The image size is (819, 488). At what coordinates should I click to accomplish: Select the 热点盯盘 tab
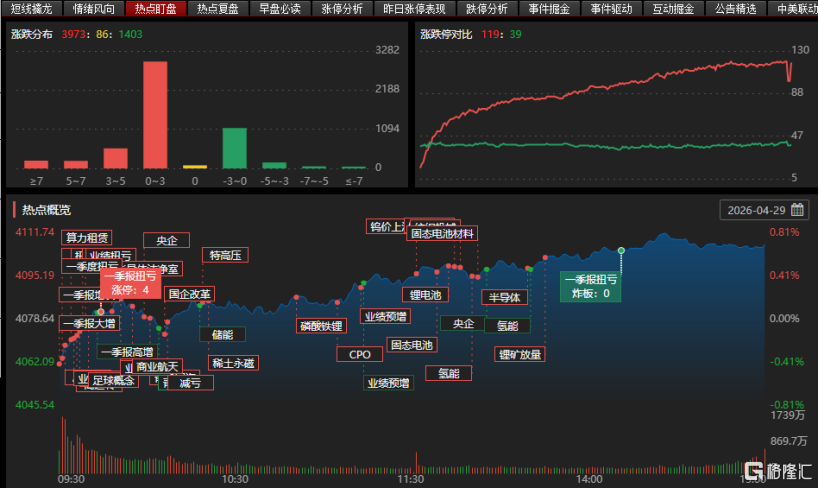156,8
